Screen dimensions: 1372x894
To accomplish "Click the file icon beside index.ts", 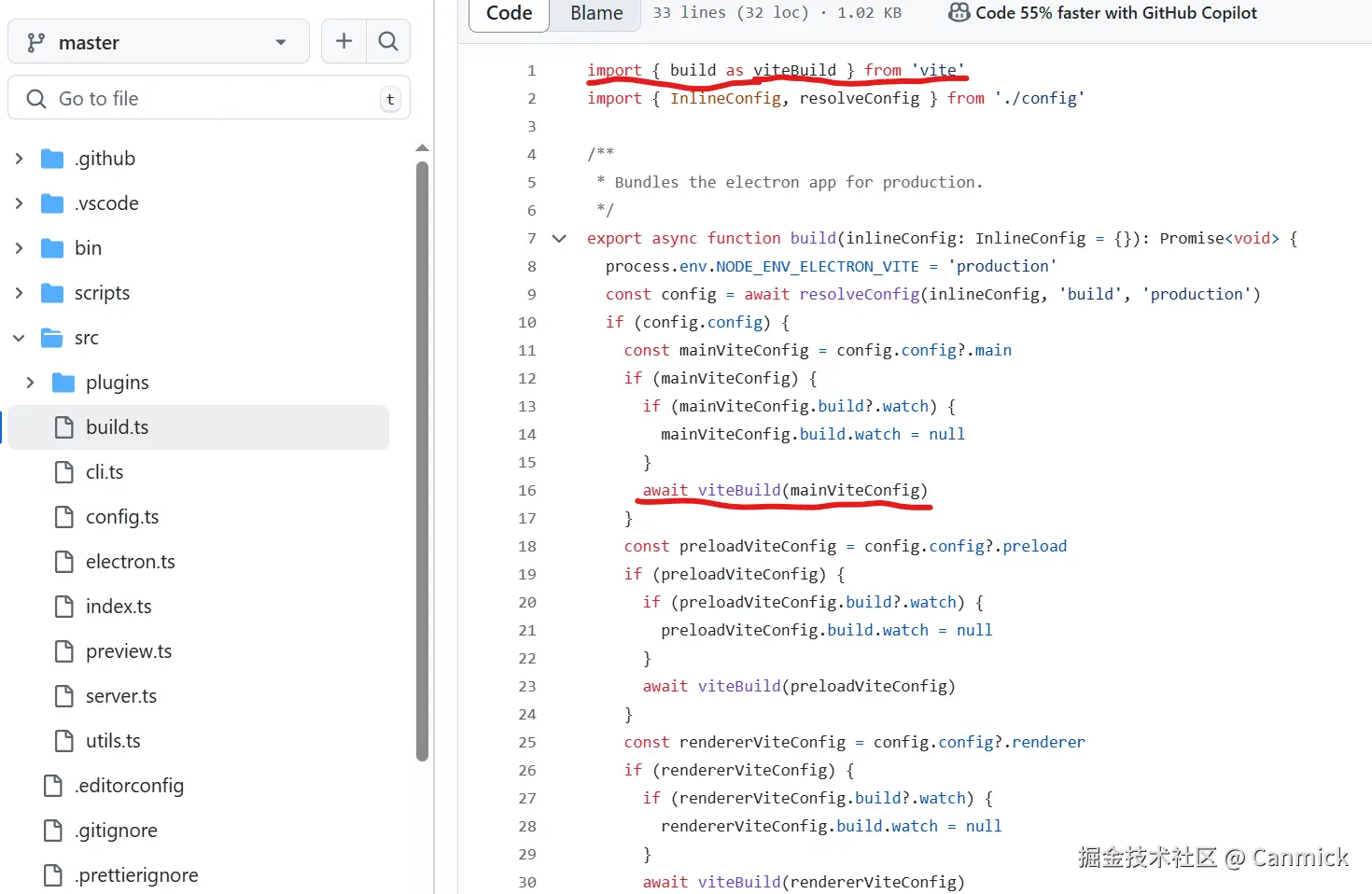I will [x=64, y=607].
